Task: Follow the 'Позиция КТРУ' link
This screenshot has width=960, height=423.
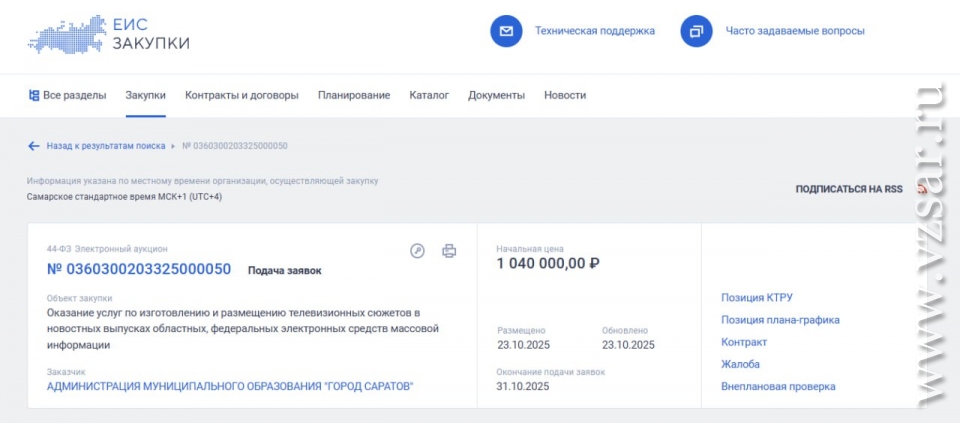Action: click(x=757, y=298)
